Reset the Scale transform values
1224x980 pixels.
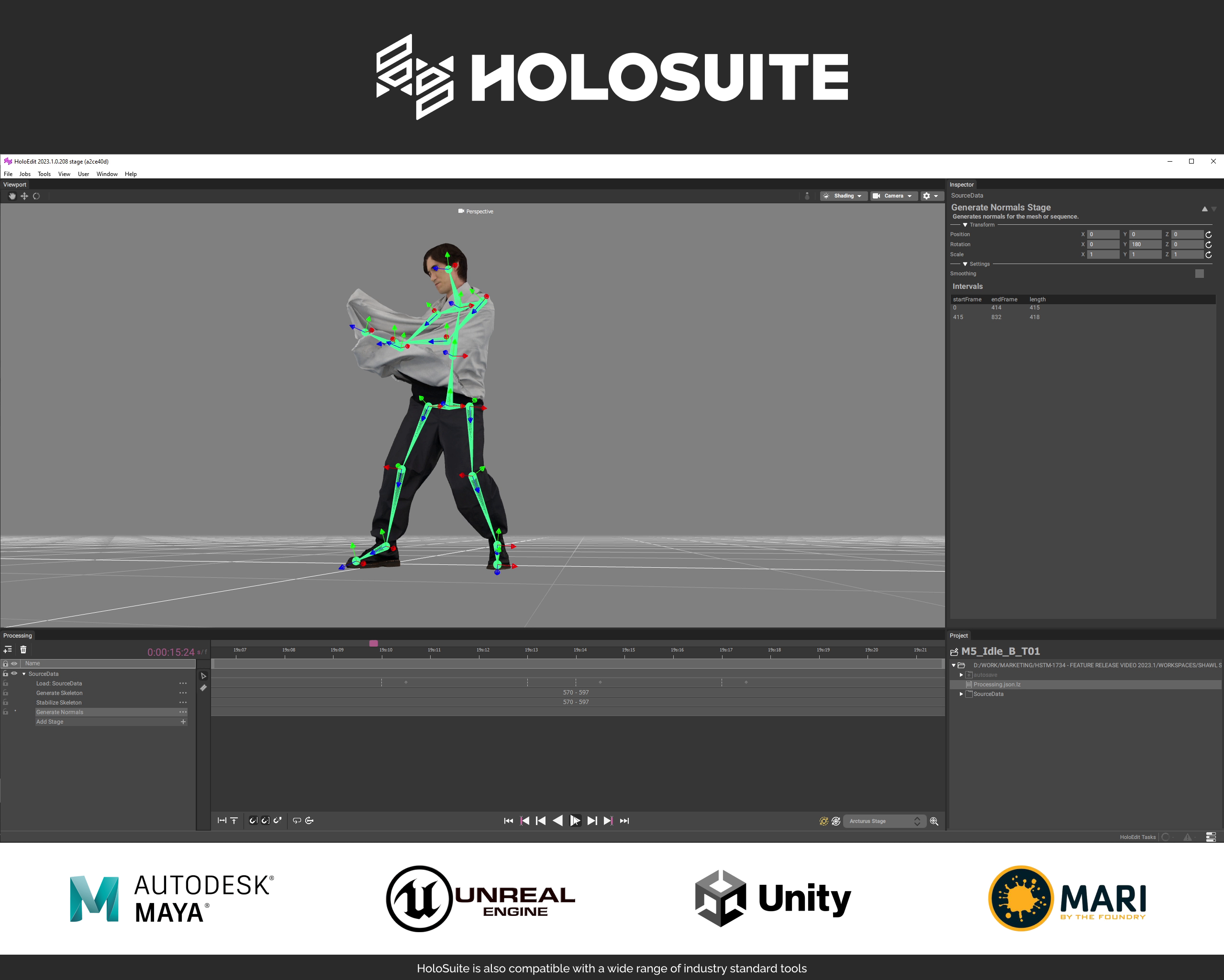point(1209,255)
